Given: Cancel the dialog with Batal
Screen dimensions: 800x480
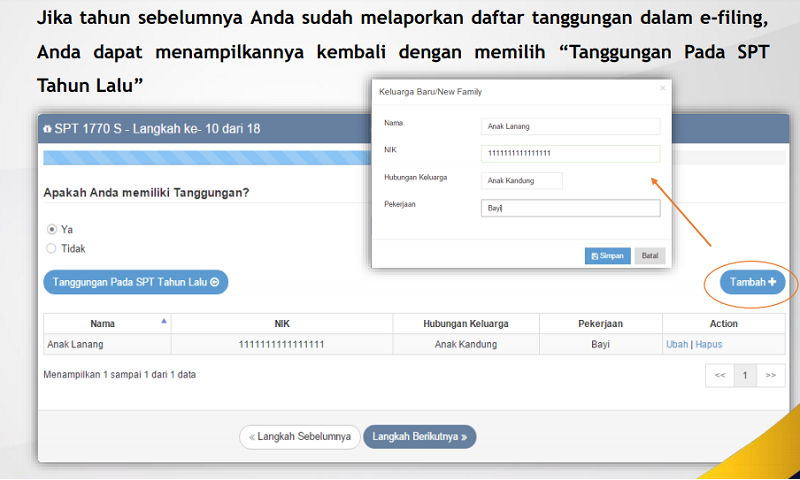Looking at the screenshot, I should click(x=650, y=256).
